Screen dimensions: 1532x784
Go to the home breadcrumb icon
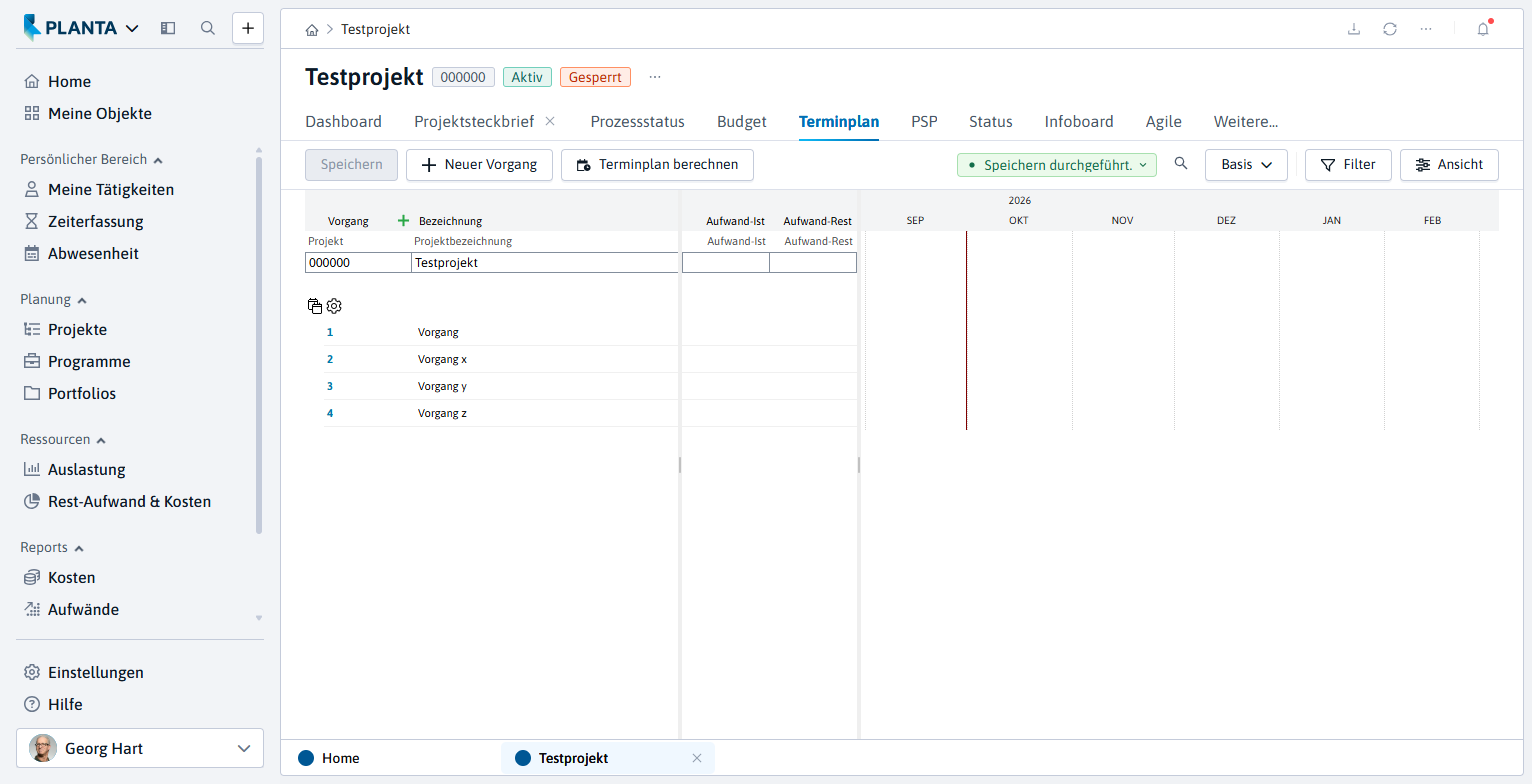point(312,30)
